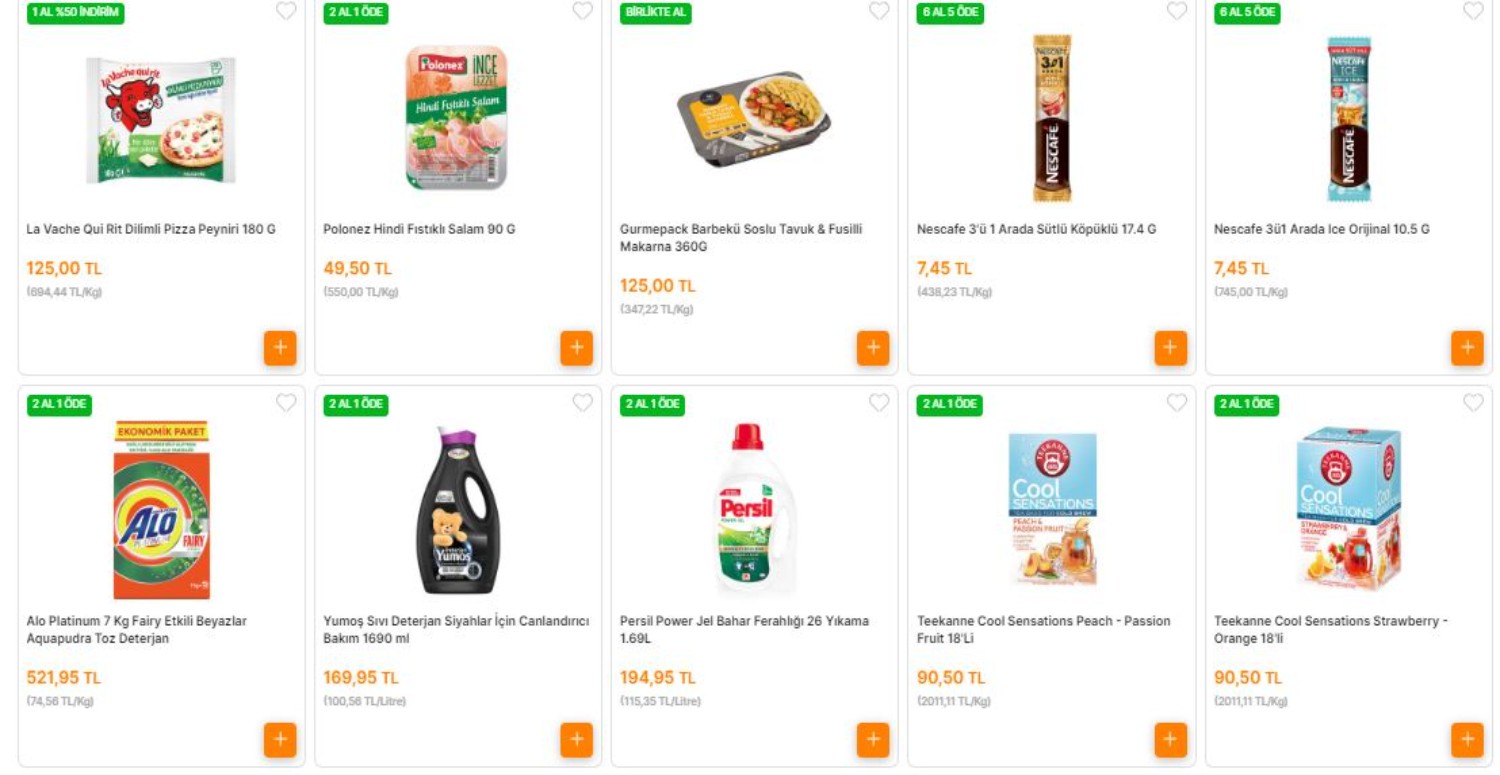Add Yumoş Sıvı Deterjan to cart
The image size is (1500, 775).
pos(577,741)
